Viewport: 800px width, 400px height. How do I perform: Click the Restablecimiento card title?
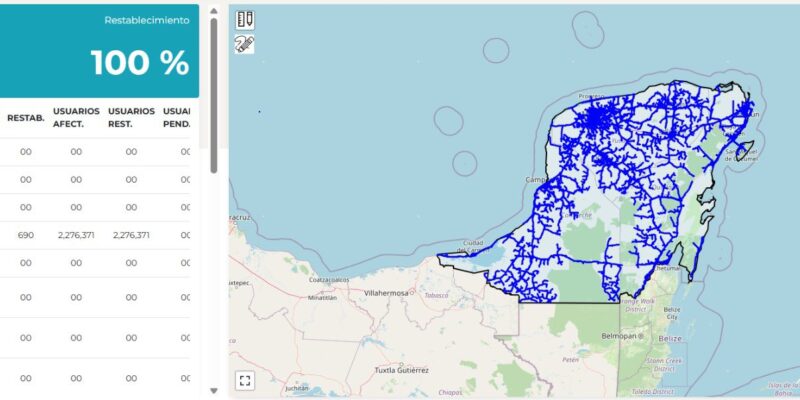point(146,20)
